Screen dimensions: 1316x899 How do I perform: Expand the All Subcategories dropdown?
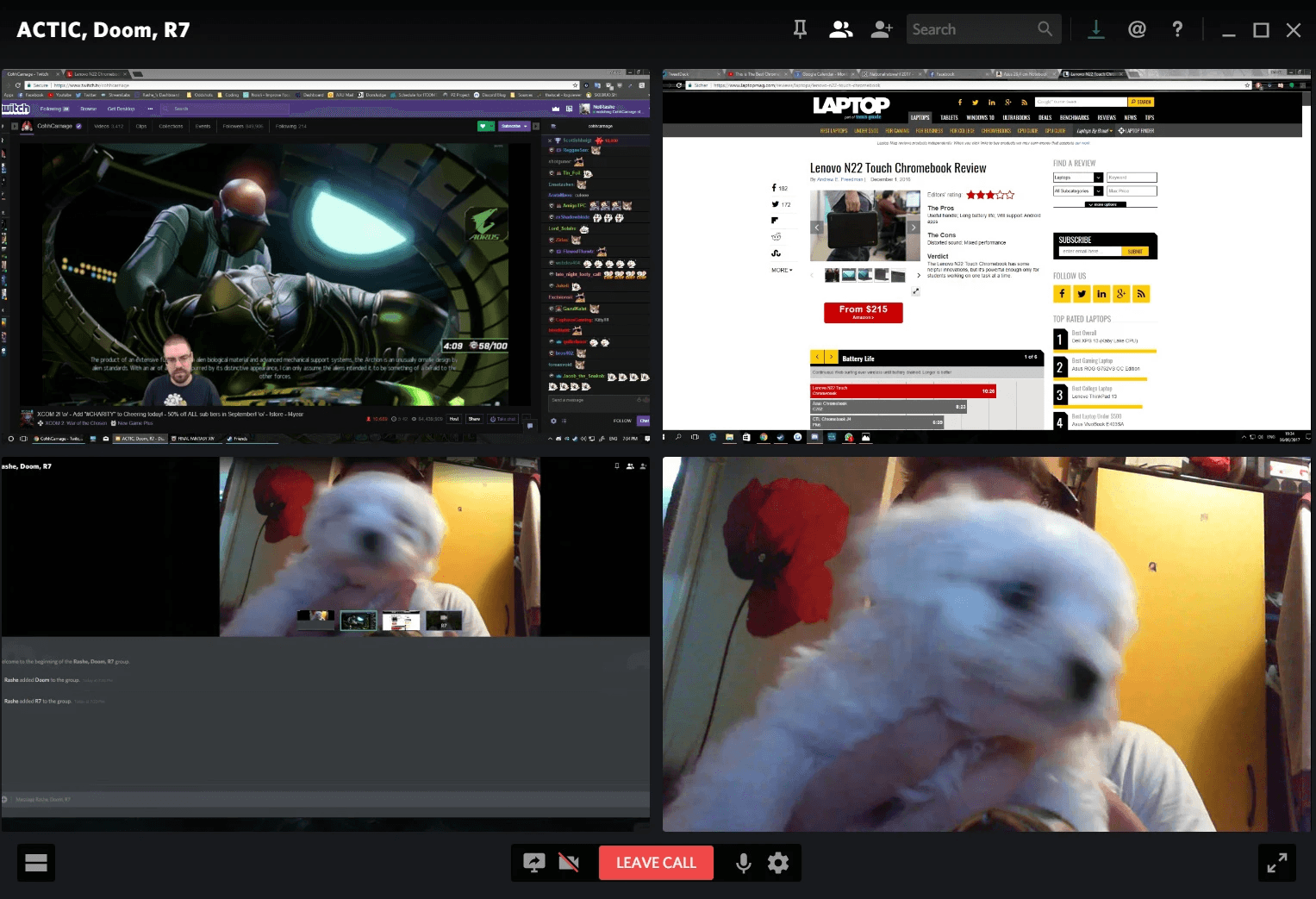(1078, 190)
